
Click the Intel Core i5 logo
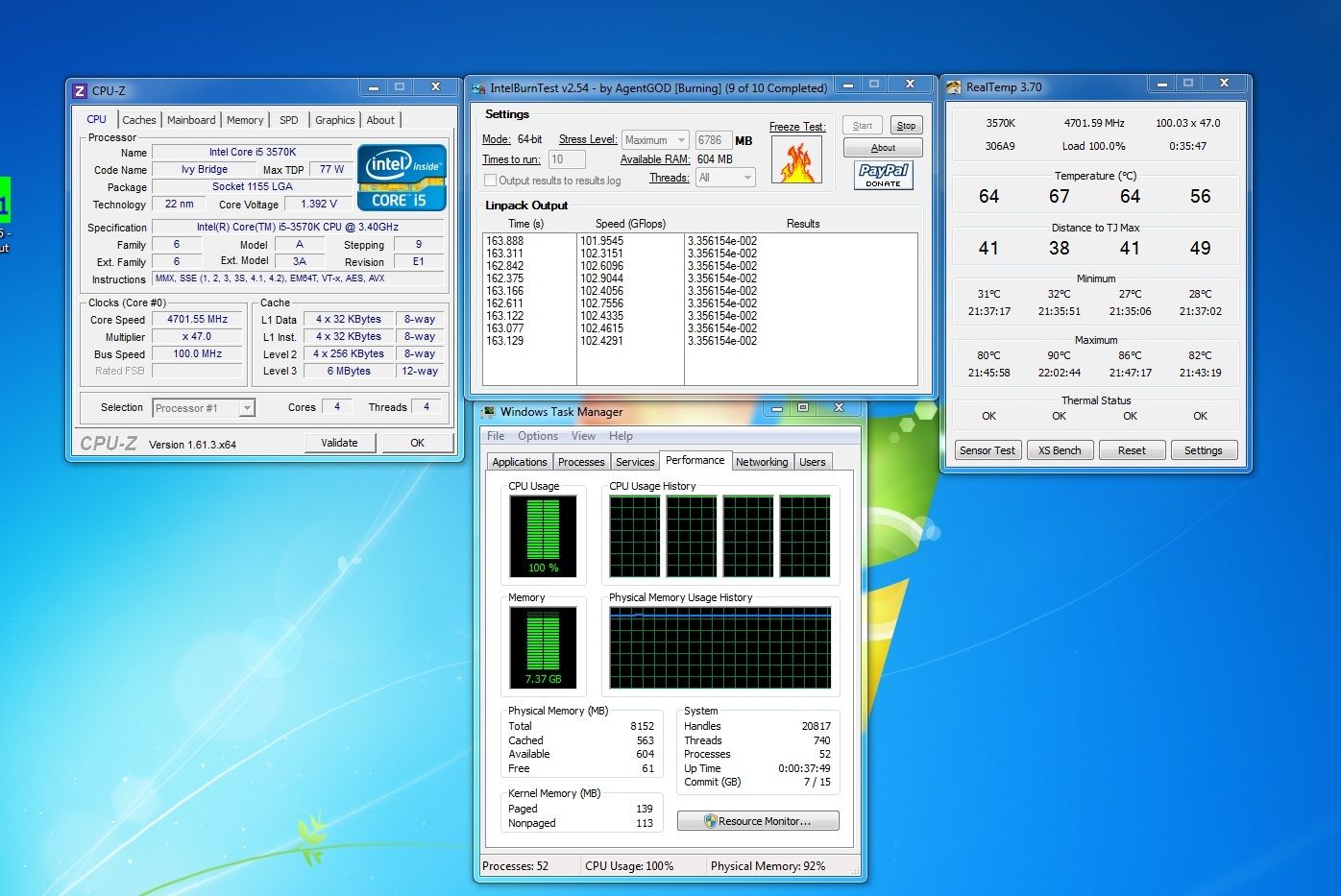pyautogui.click(x=402, y=178)
